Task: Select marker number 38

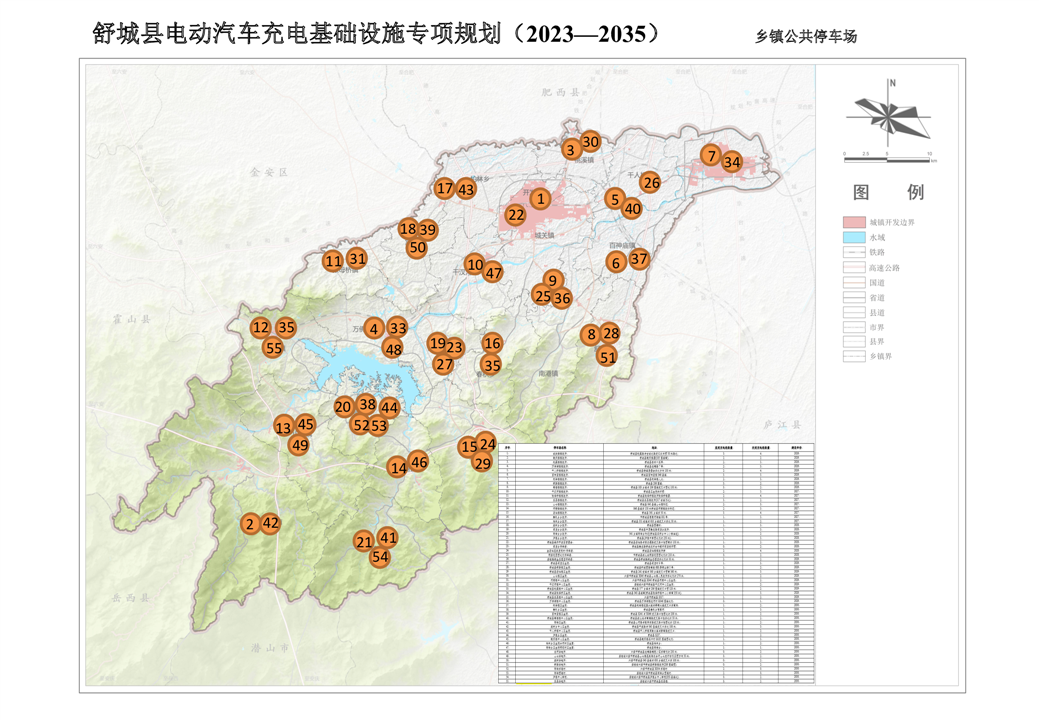Action: [367, 403]
